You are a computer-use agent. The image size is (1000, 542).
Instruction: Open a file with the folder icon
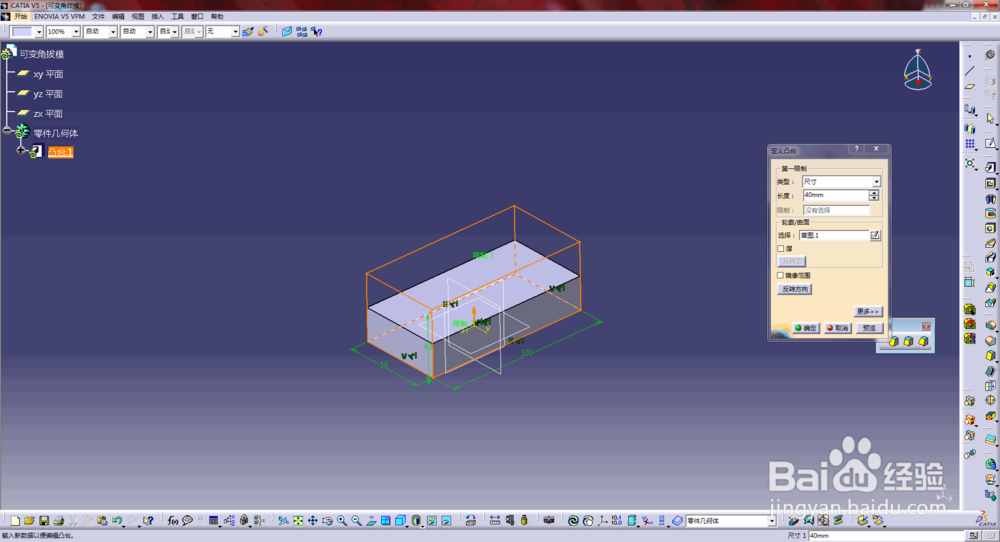pos(29,521)
